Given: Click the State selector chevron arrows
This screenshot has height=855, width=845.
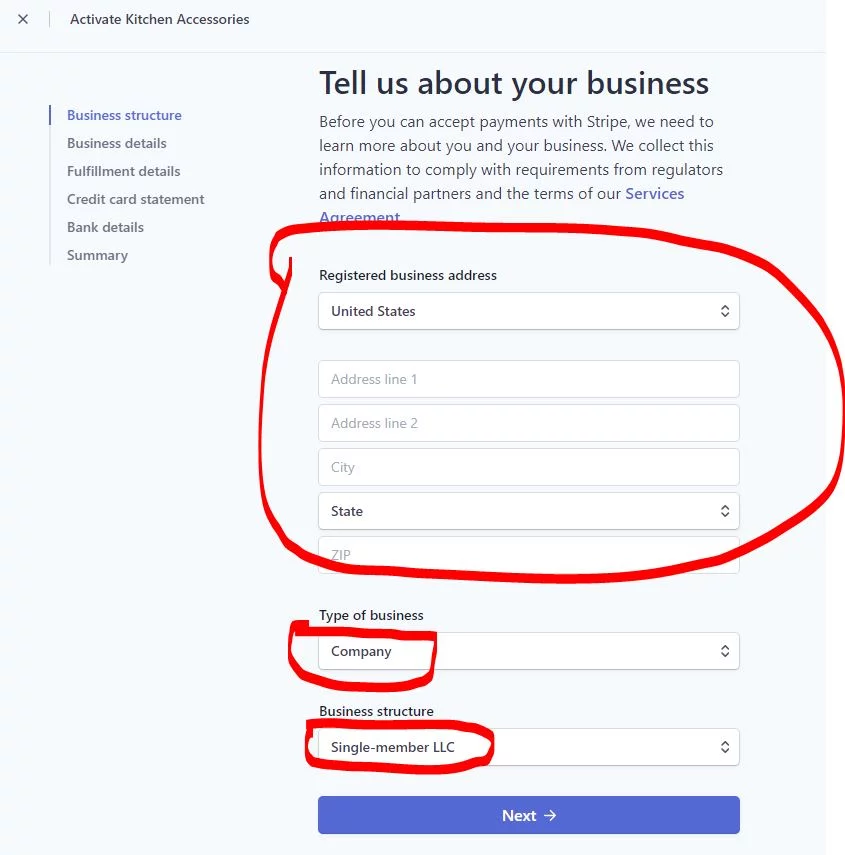Looking at the screenshot, I should pos(725,511).
